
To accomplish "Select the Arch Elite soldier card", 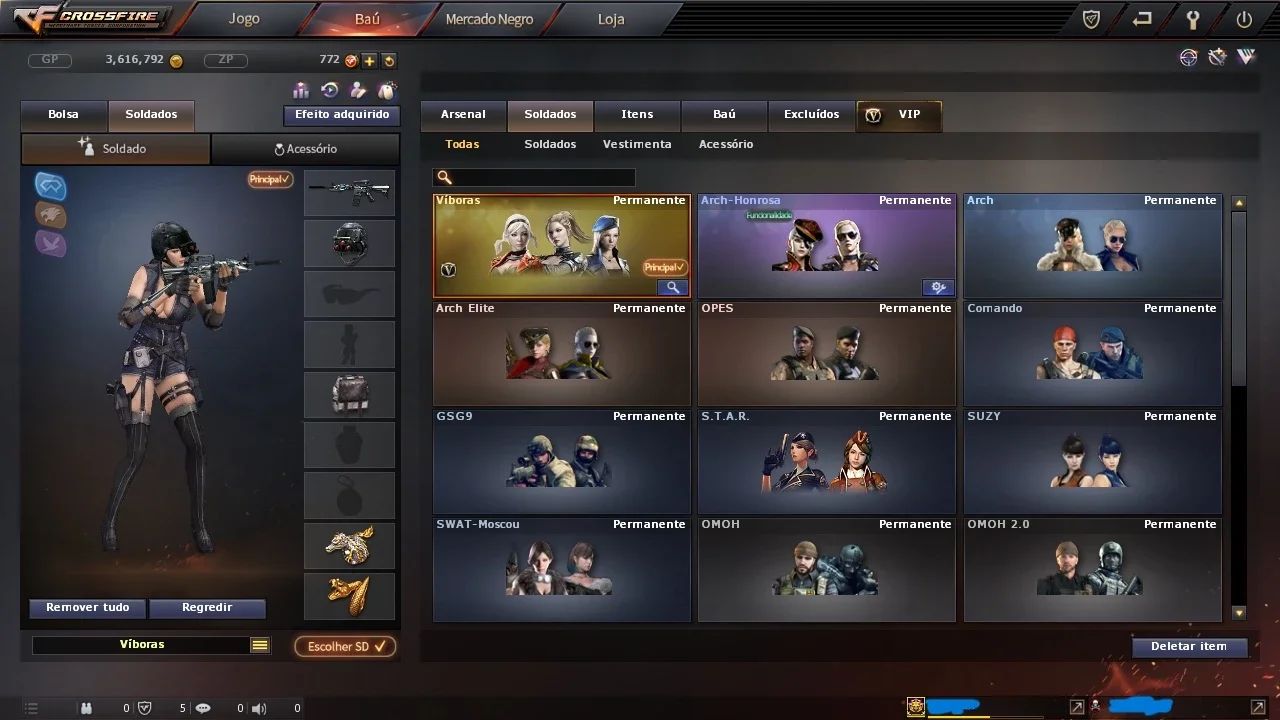I will (x=562, y=353).
